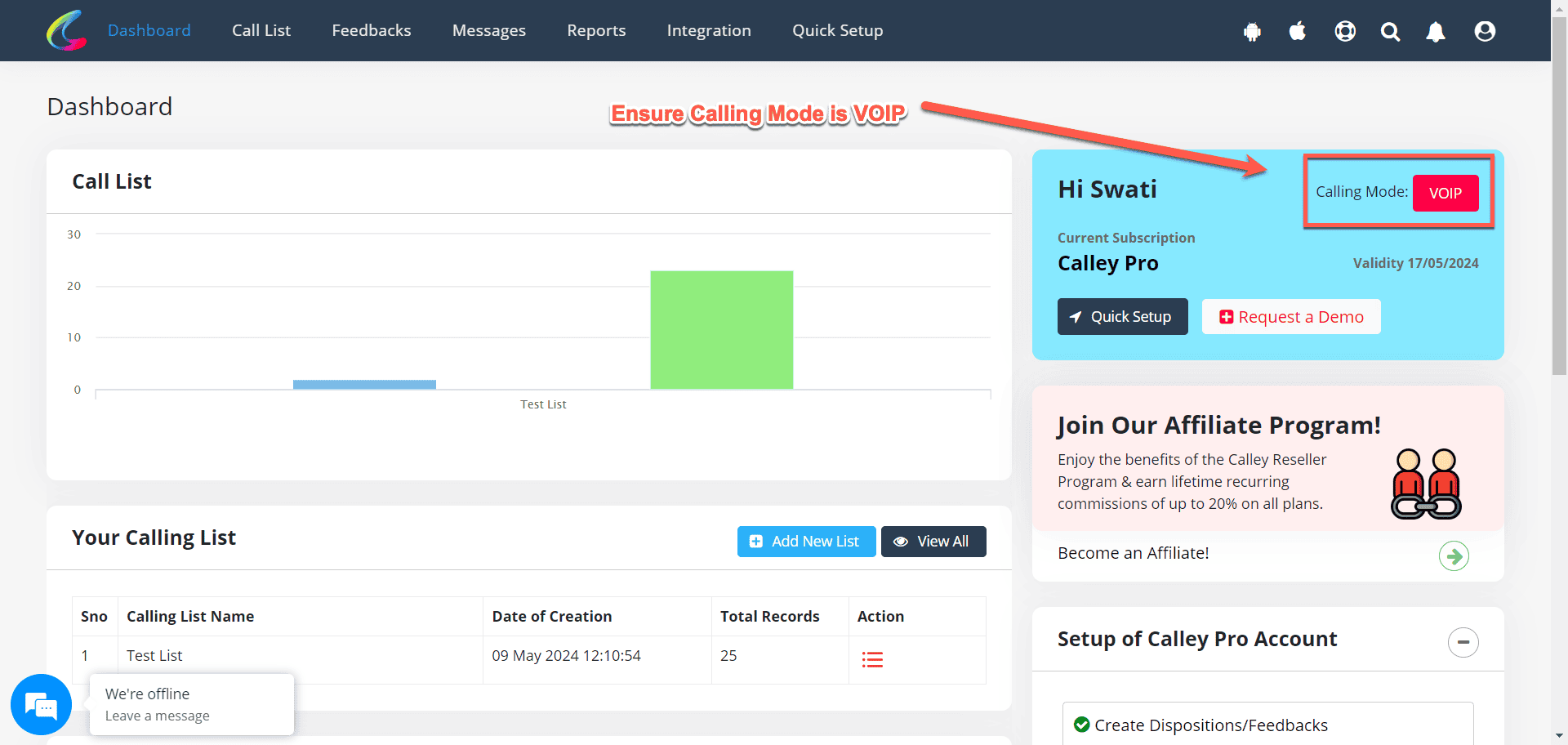Open the notifications bell
This screenshot has width=1568, height=745.
click(1435, 32)
